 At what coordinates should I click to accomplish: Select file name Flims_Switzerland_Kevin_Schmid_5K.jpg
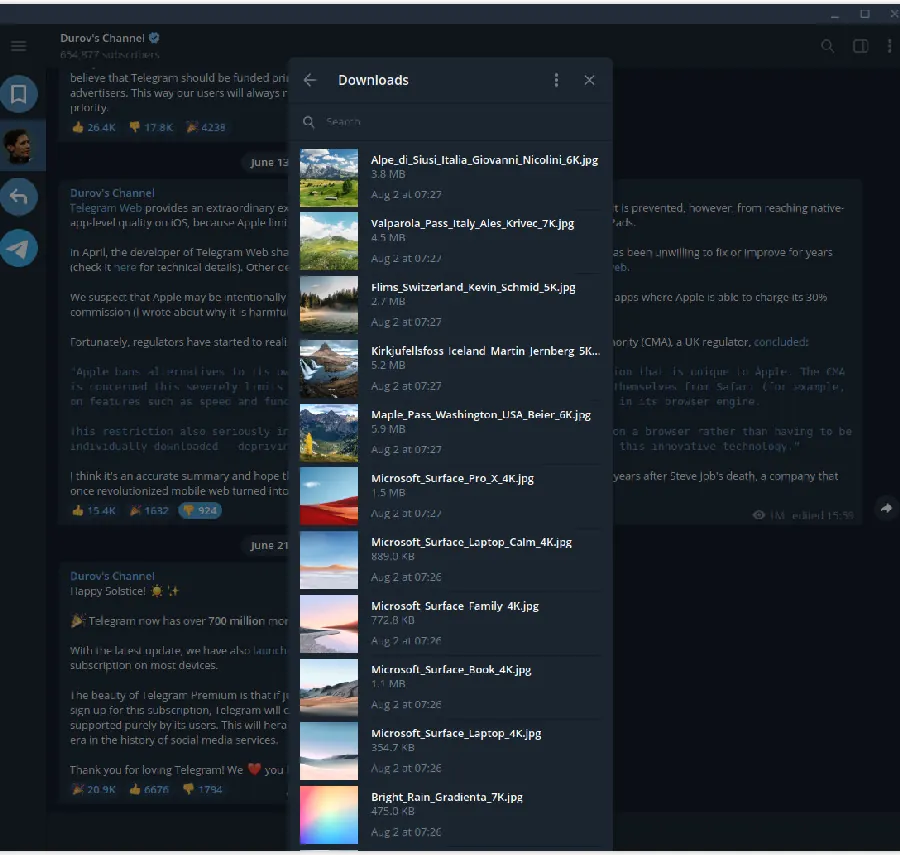pyautogui.click(x=473, y=287)
